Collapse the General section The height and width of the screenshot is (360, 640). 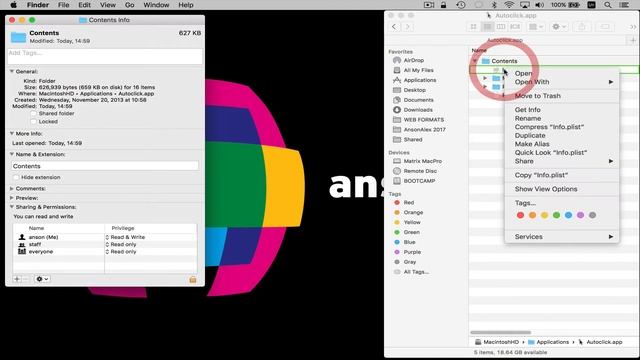click(12, 71)
